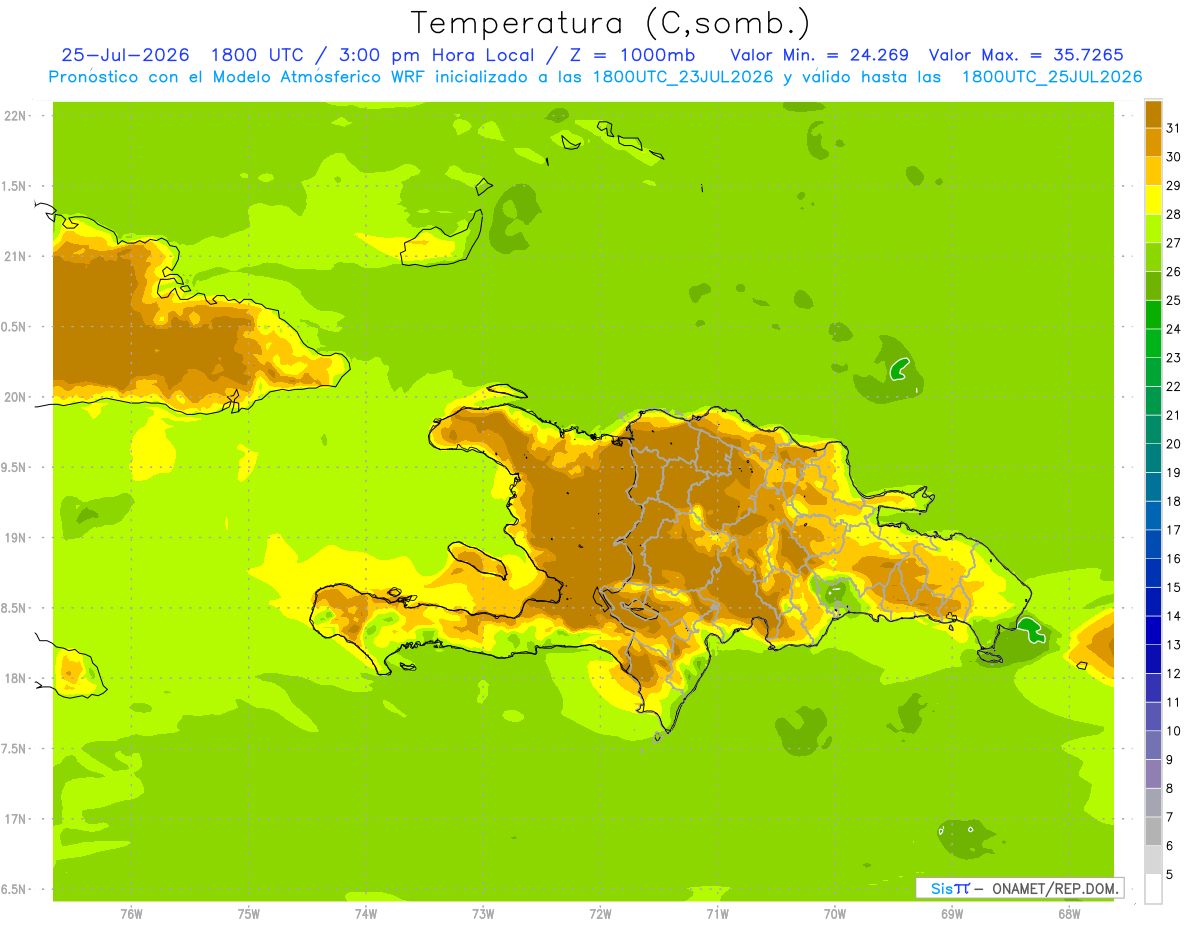This screenshot has width=1200, height=927.
Task: Pick the gray legend swatch between 6 and 7
Action: [1153, 831]
